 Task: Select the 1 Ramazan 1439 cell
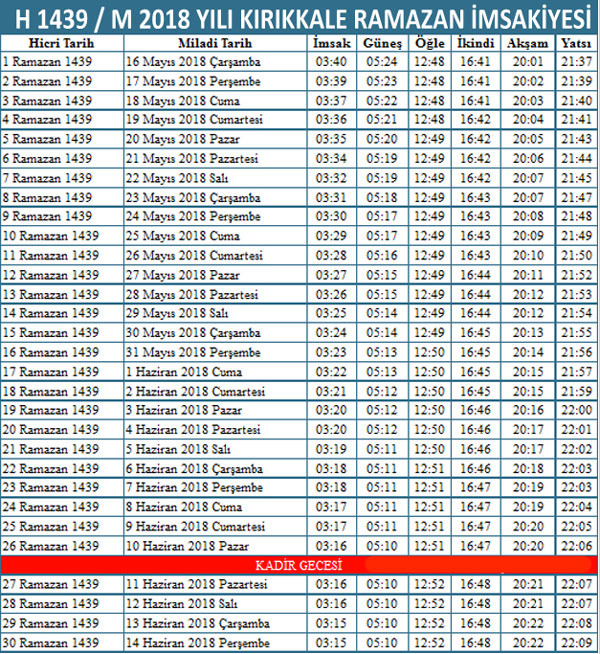click(x=47, y=62)
